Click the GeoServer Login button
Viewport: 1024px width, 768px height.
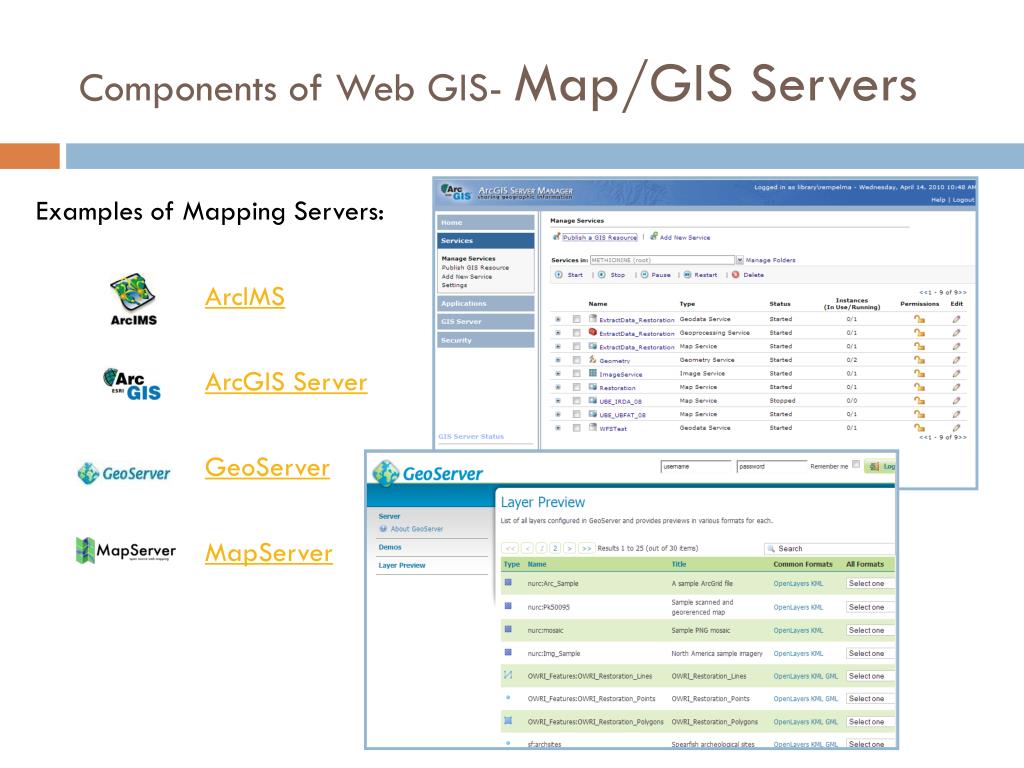coord(880,466)
